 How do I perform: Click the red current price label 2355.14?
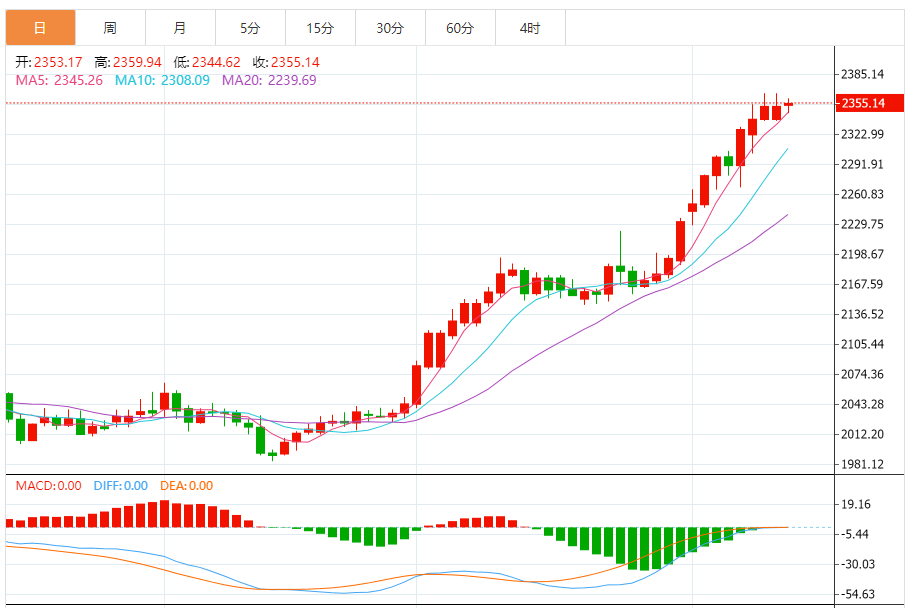pyautogui.click(x=870, y=103)
